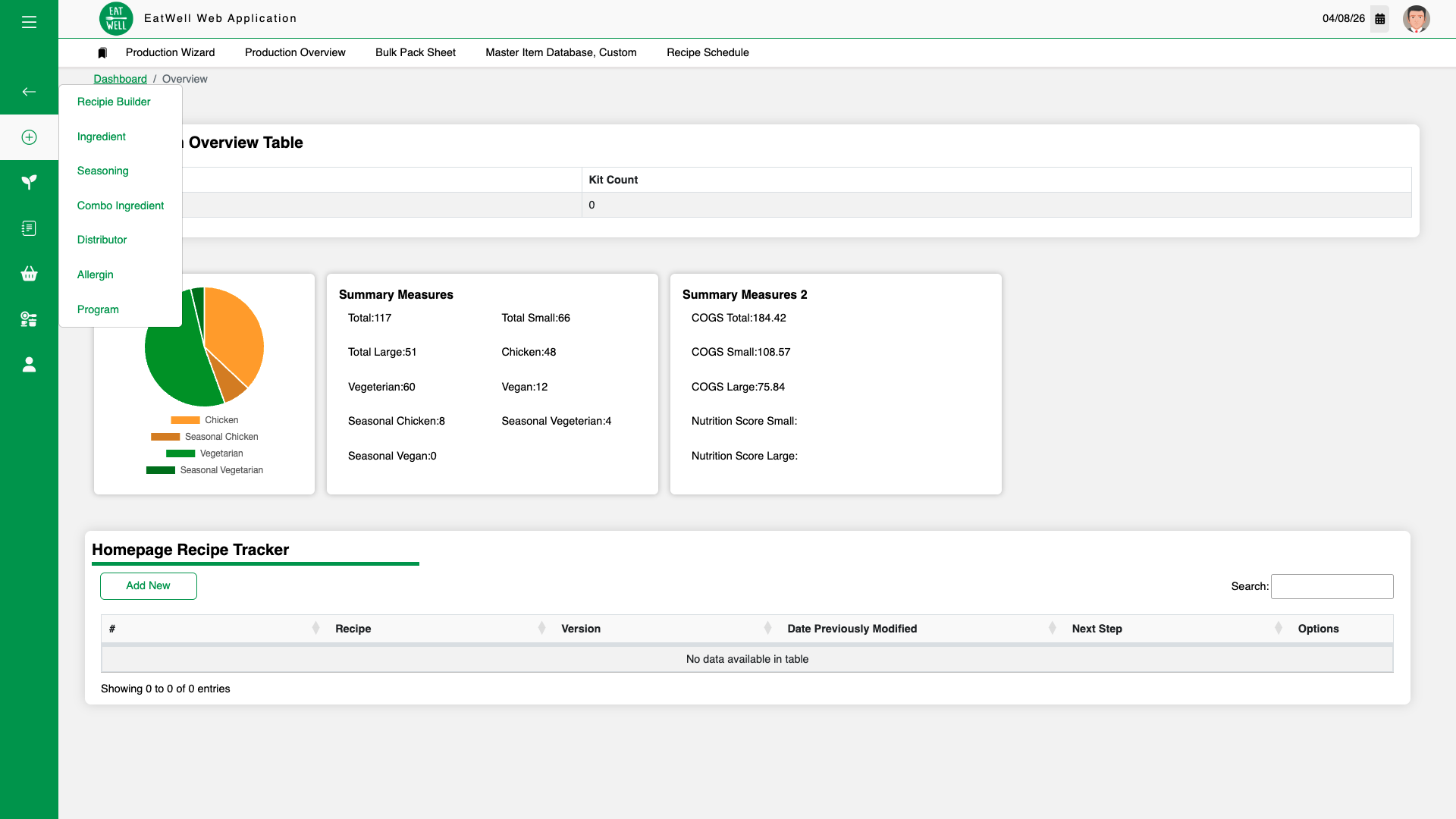Click the back arrow sidebar icon
1456x819 pixels.
(x=29, y=92)
